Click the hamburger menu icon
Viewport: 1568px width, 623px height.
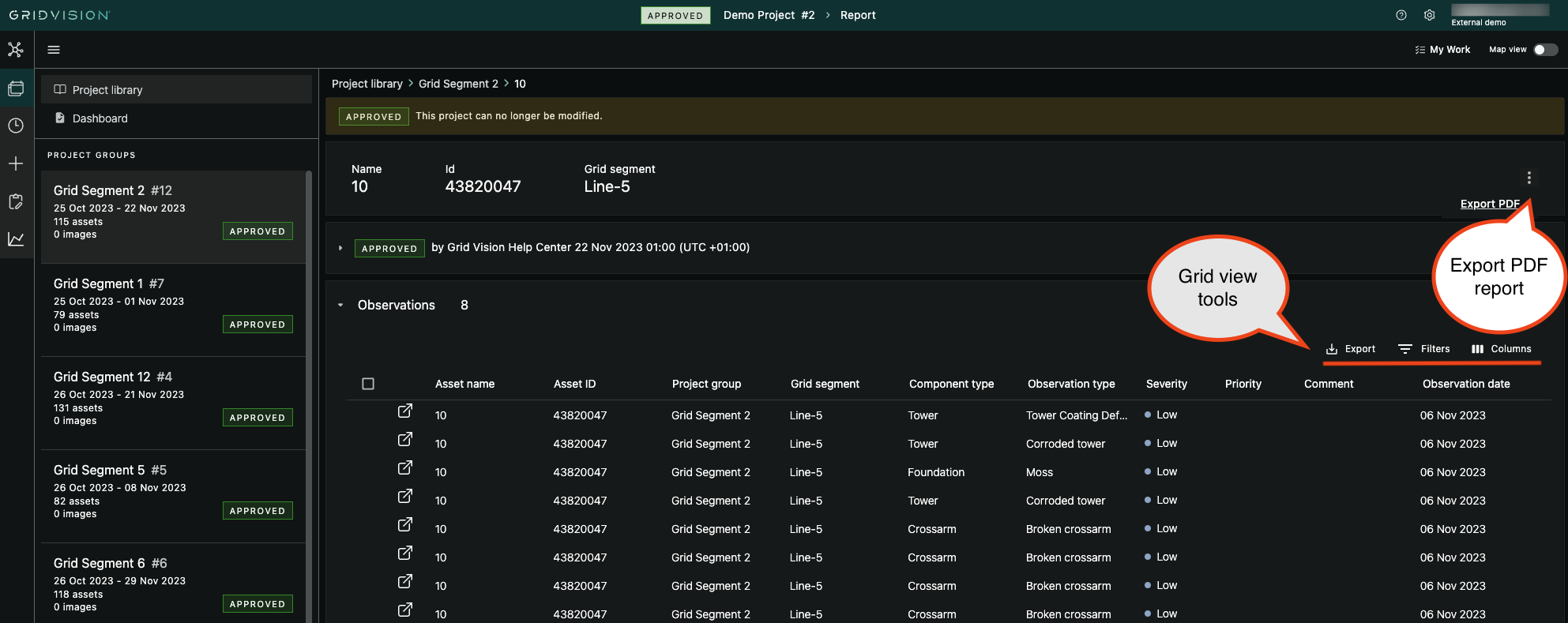coord(54,50)
